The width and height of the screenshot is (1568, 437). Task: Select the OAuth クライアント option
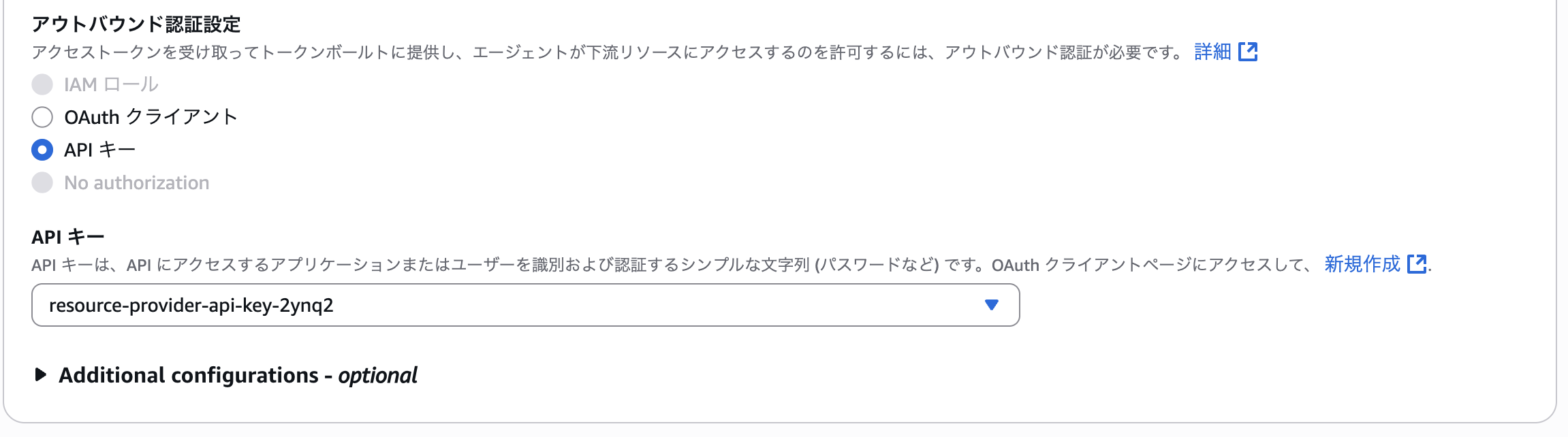[x=151, y=116]
